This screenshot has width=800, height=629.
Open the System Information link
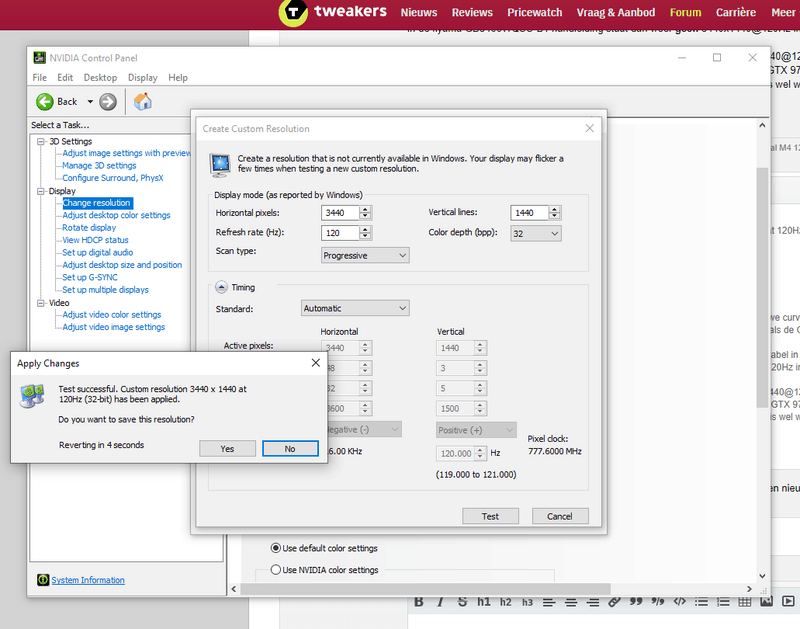tap(88, 580)
